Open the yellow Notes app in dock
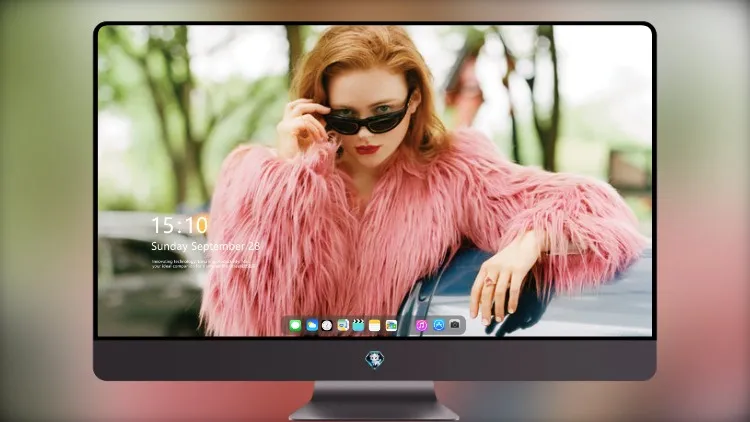Image resolution: width=750 pixels, height=422 pixels. (x=375, y=325)
